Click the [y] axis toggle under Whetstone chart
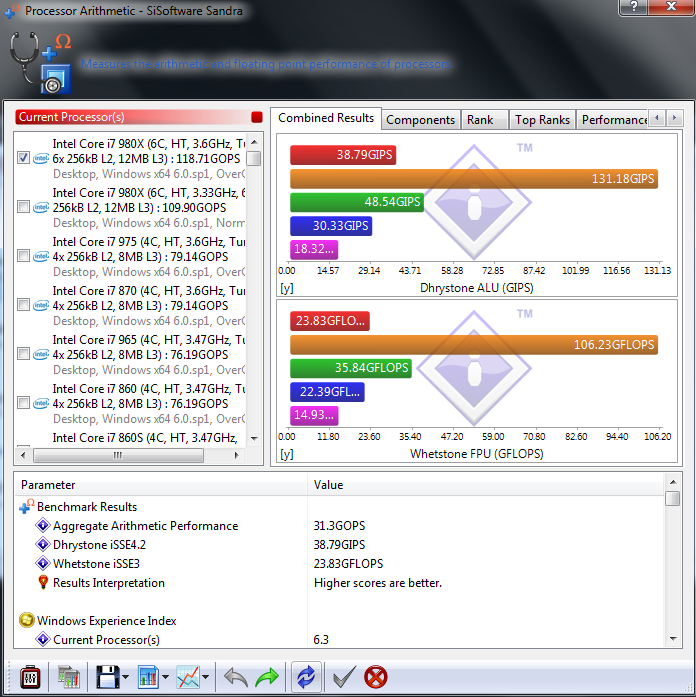This screenshot has height=697, width=696. 287,454
